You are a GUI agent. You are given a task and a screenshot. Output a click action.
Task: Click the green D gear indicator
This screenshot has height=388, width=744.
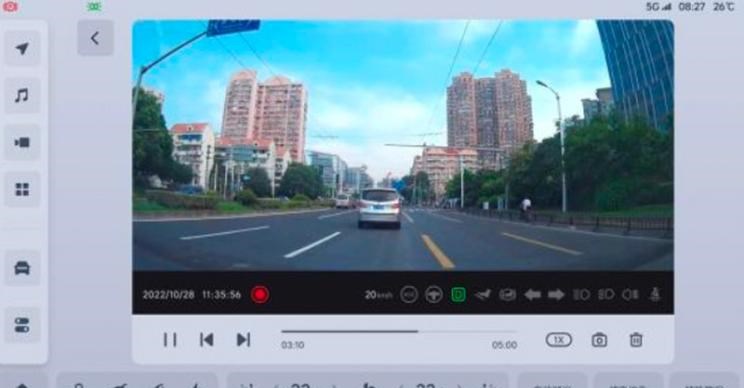pos(458,295)
